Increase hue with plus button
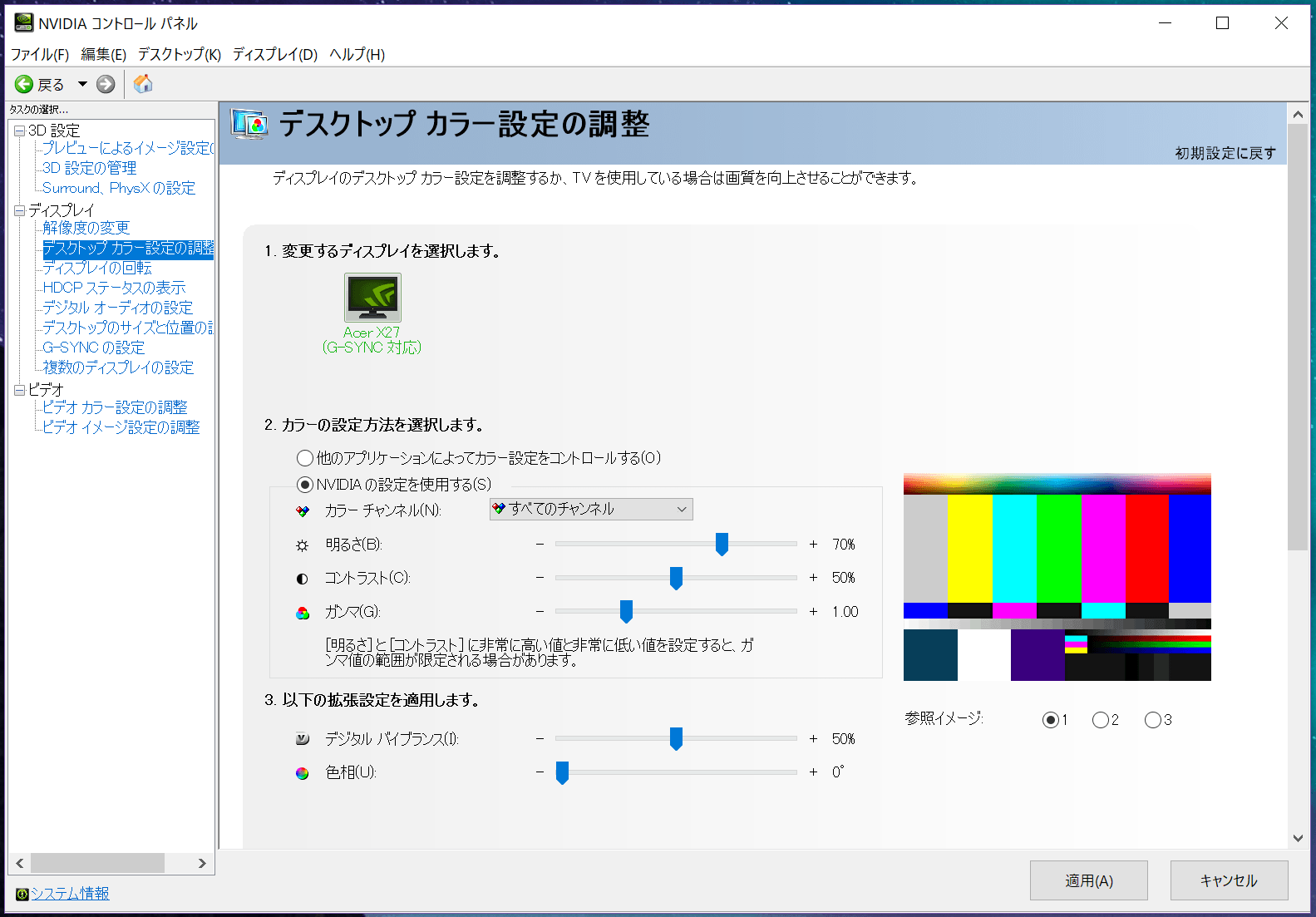Viewport: 1316px width, 917px height. click(x=813, y=772)
